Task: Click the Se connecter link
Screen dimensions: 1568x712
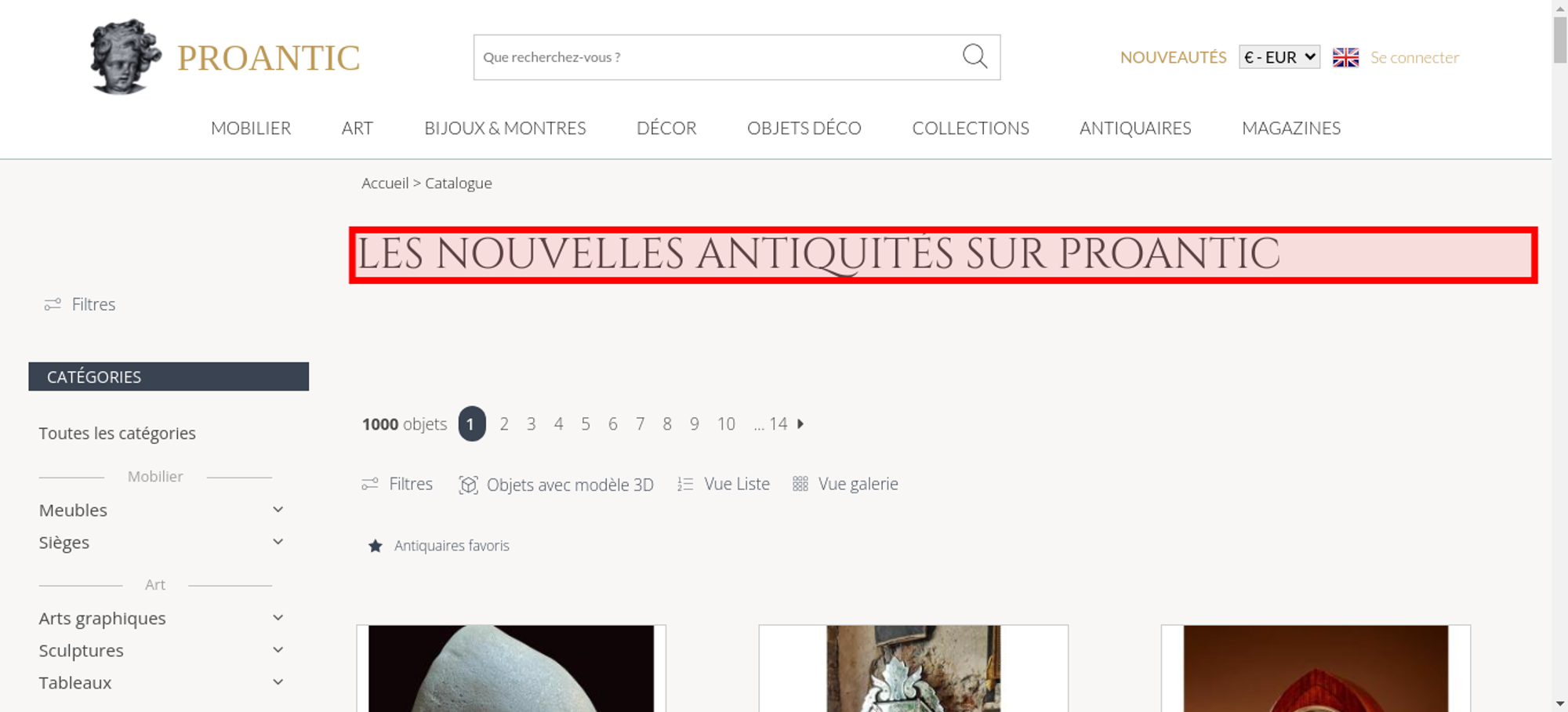Action: pos(1414,57)
